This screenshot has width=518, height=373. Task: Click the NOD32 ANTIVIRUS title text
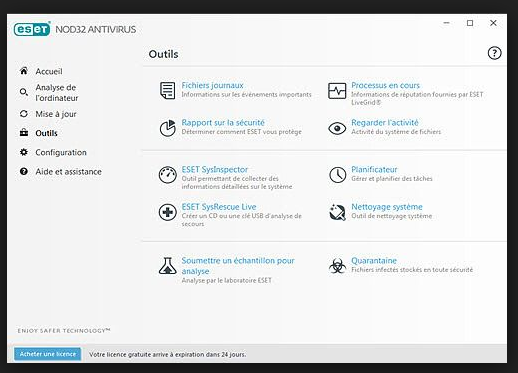(96, 29)
